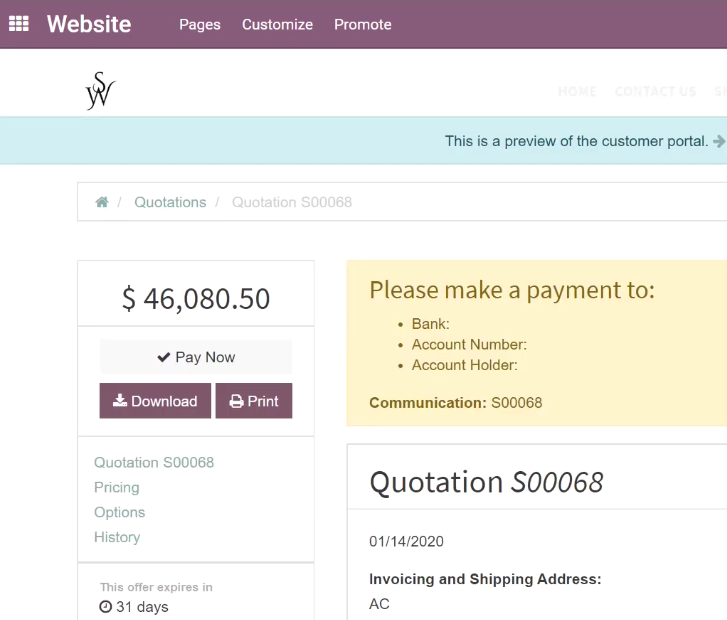
Task: Click the arrow icon in preview banner
Action: click(720, 141)
